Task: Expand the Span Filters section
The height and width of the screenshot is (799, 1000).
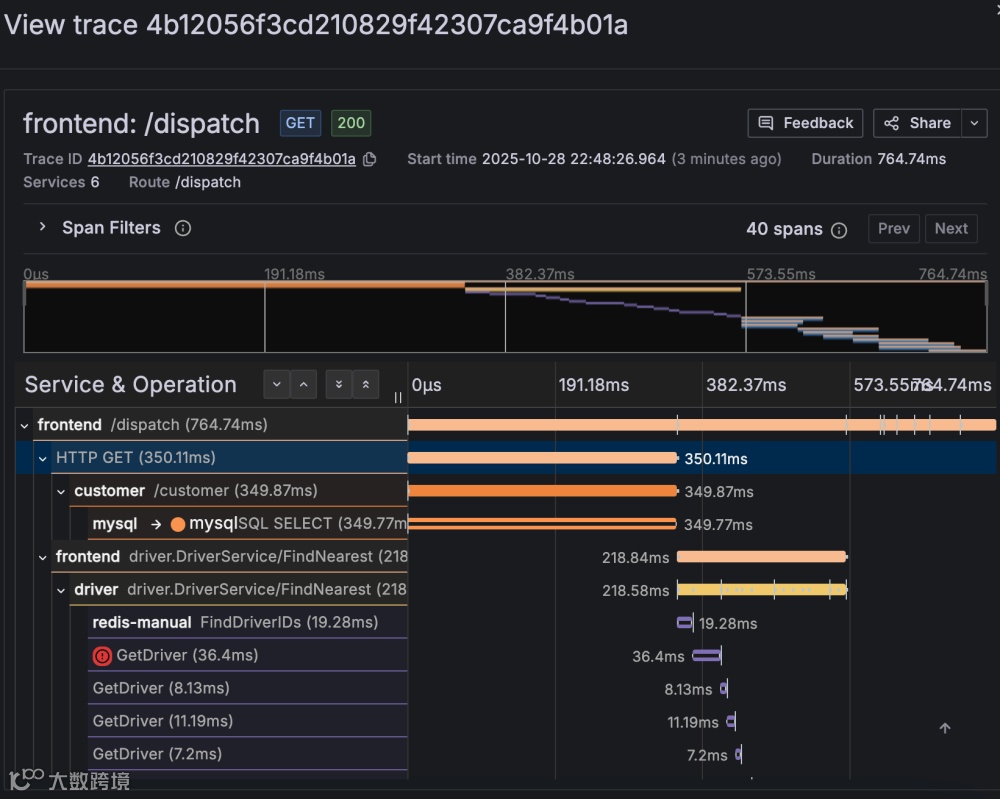Action: pos(42,227)
